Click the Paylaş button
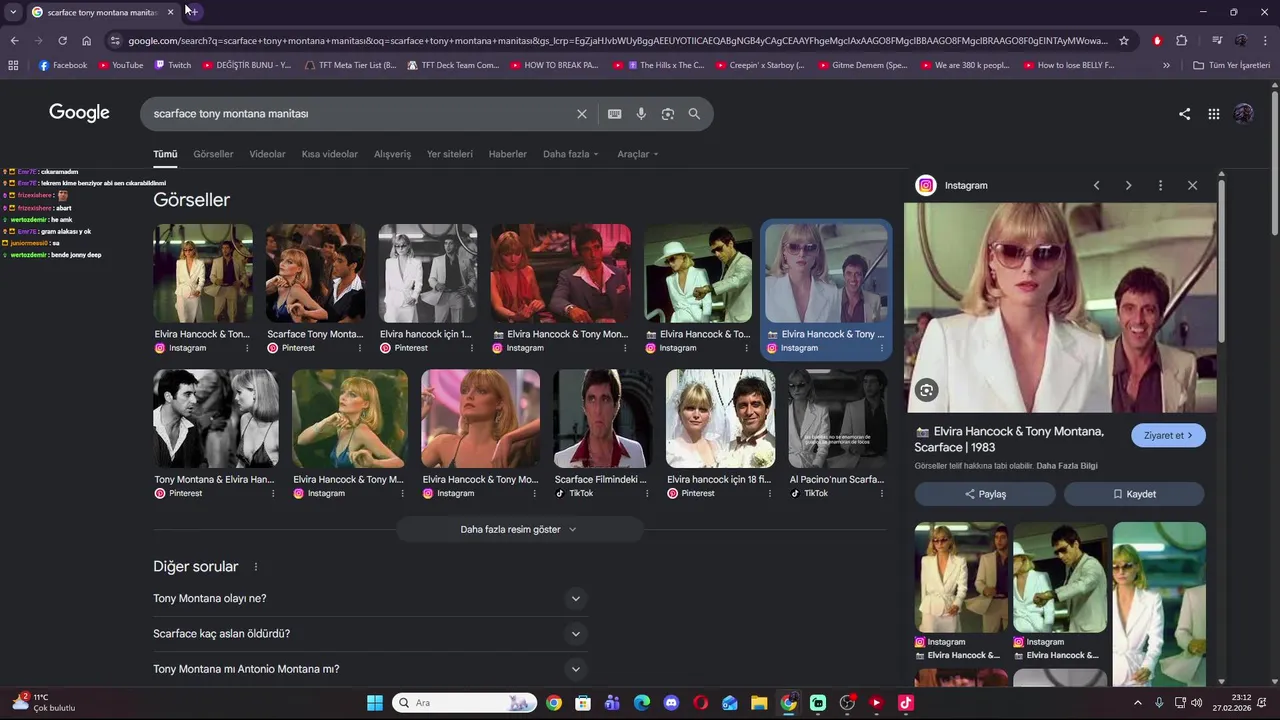Image resolution: width=1280 pixels, height=720 pixels. (985, 494)
